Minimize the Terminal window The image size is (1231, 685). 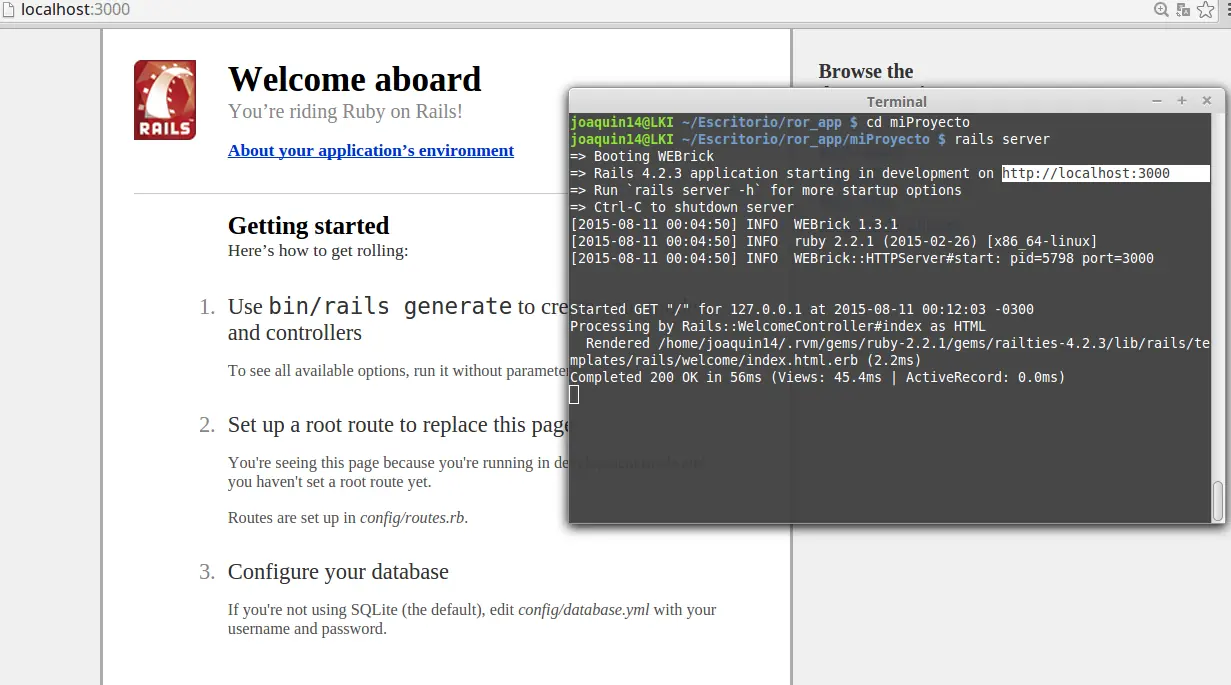point(1157,101)
